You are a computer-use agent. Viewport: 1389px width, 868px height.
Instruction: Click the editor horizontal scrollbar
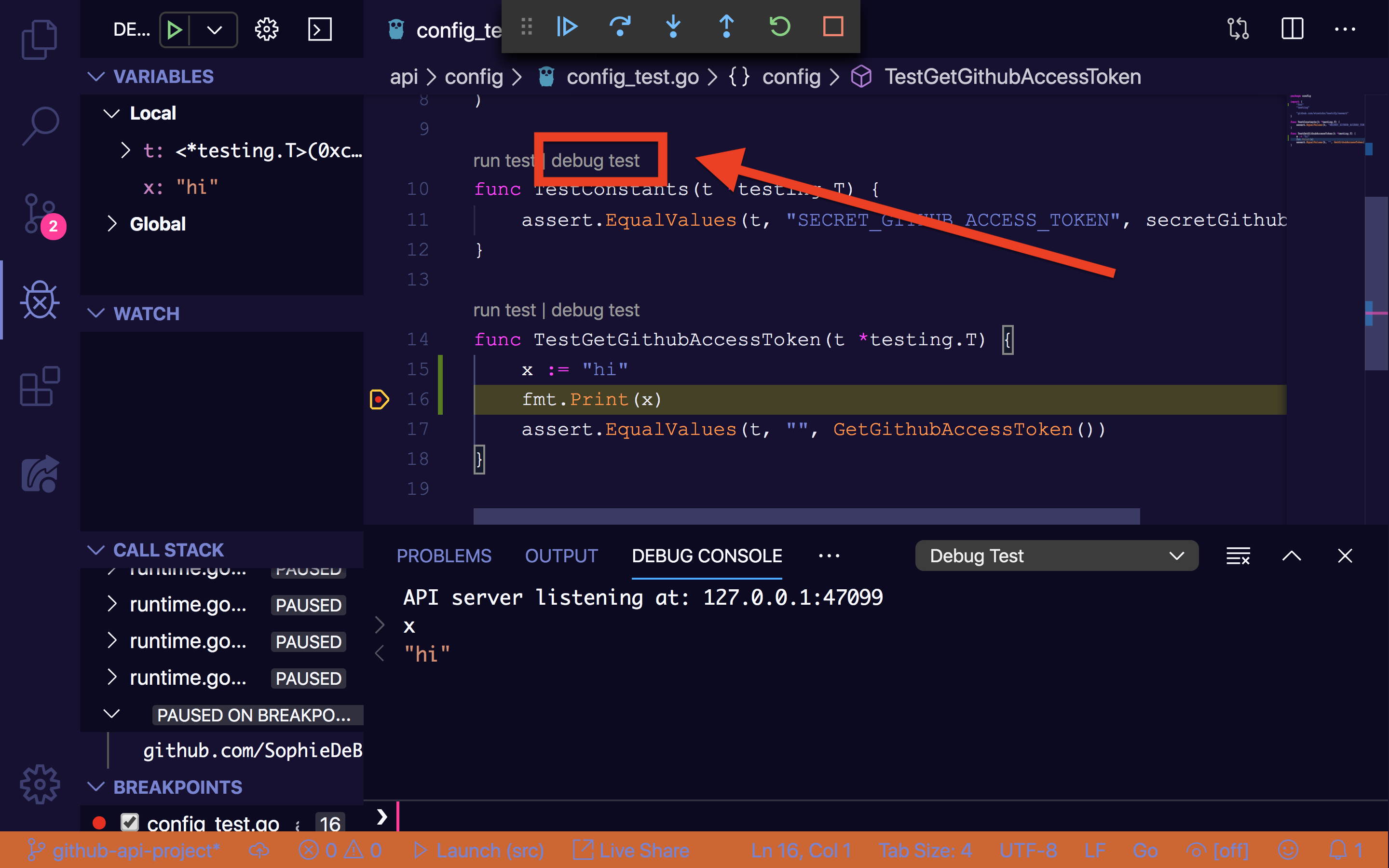pyautogui.click(x=806, y=516)
